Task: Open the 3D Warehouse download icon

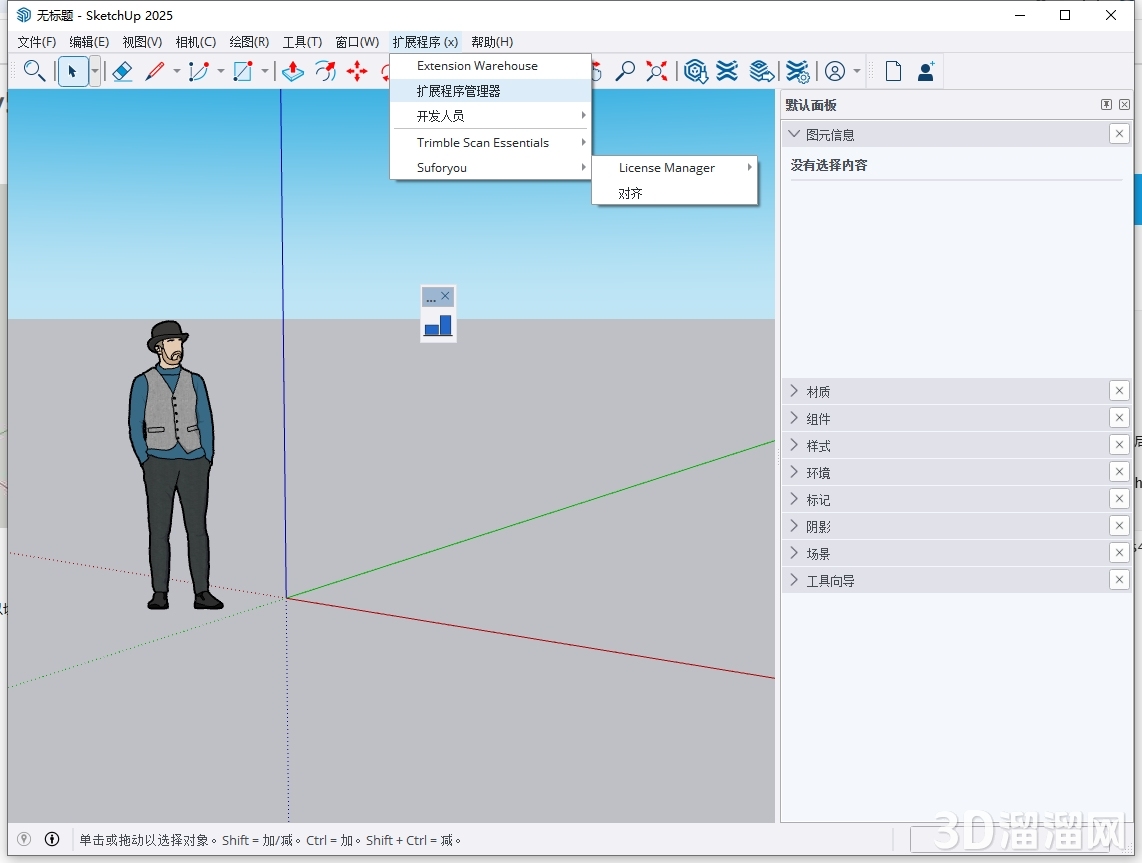Action: (x=695, y=71)
